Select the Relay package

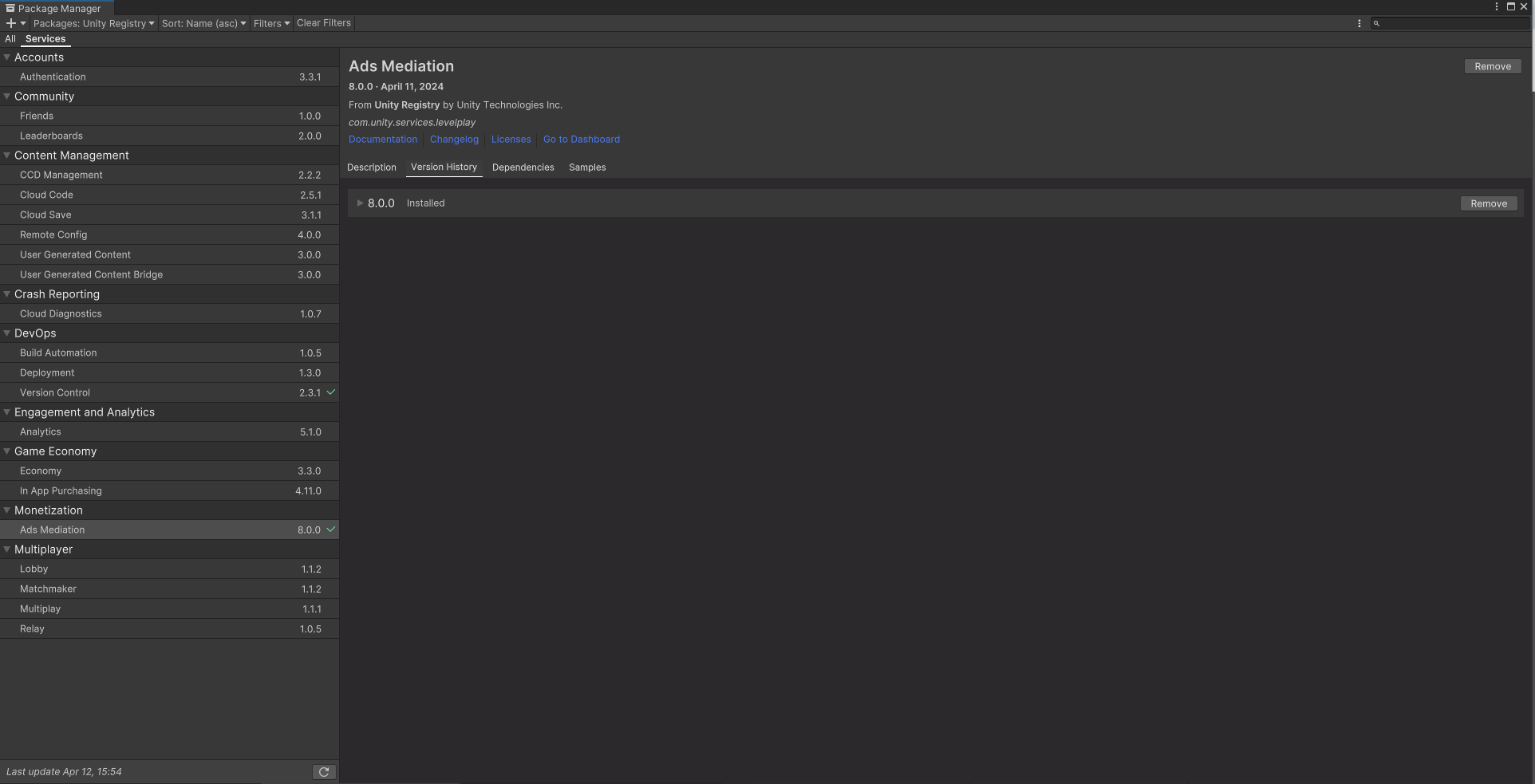pos(169,629)
